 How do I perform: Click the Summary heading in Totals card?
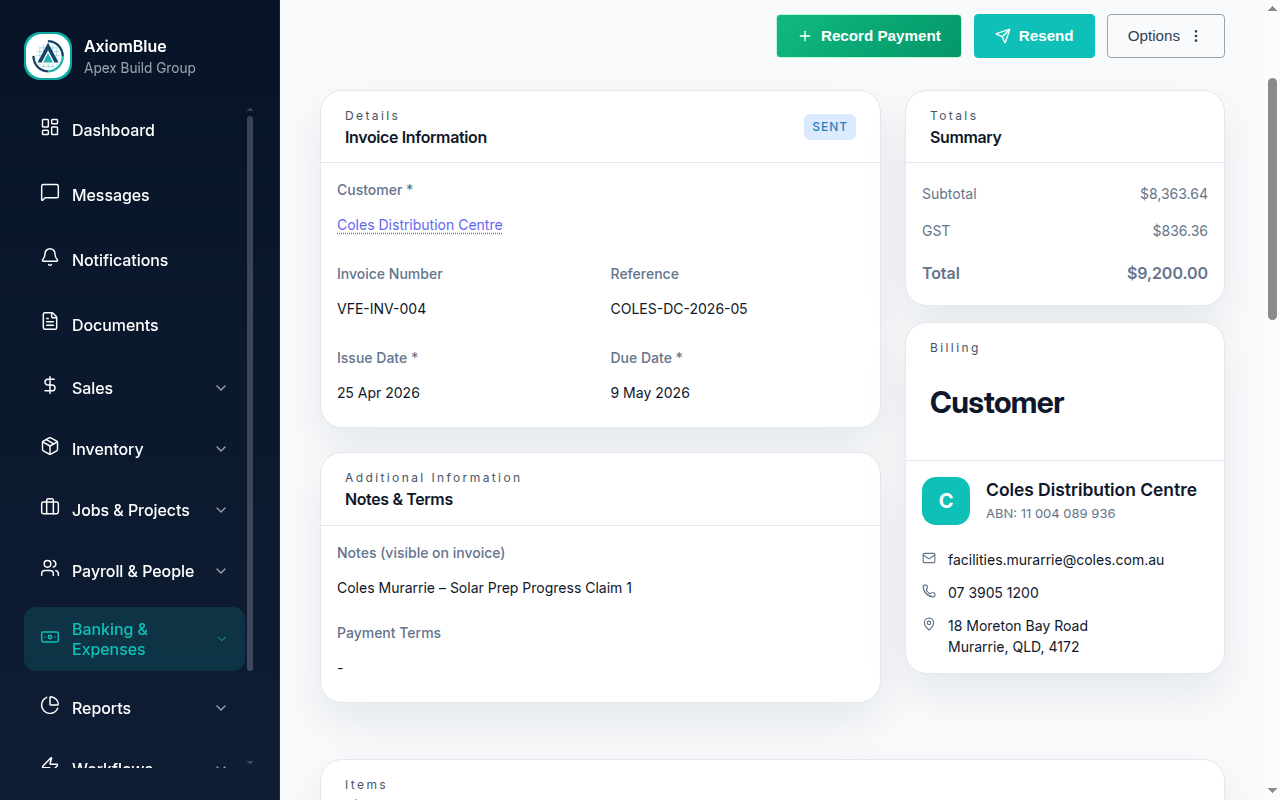(x=966, y=138)
